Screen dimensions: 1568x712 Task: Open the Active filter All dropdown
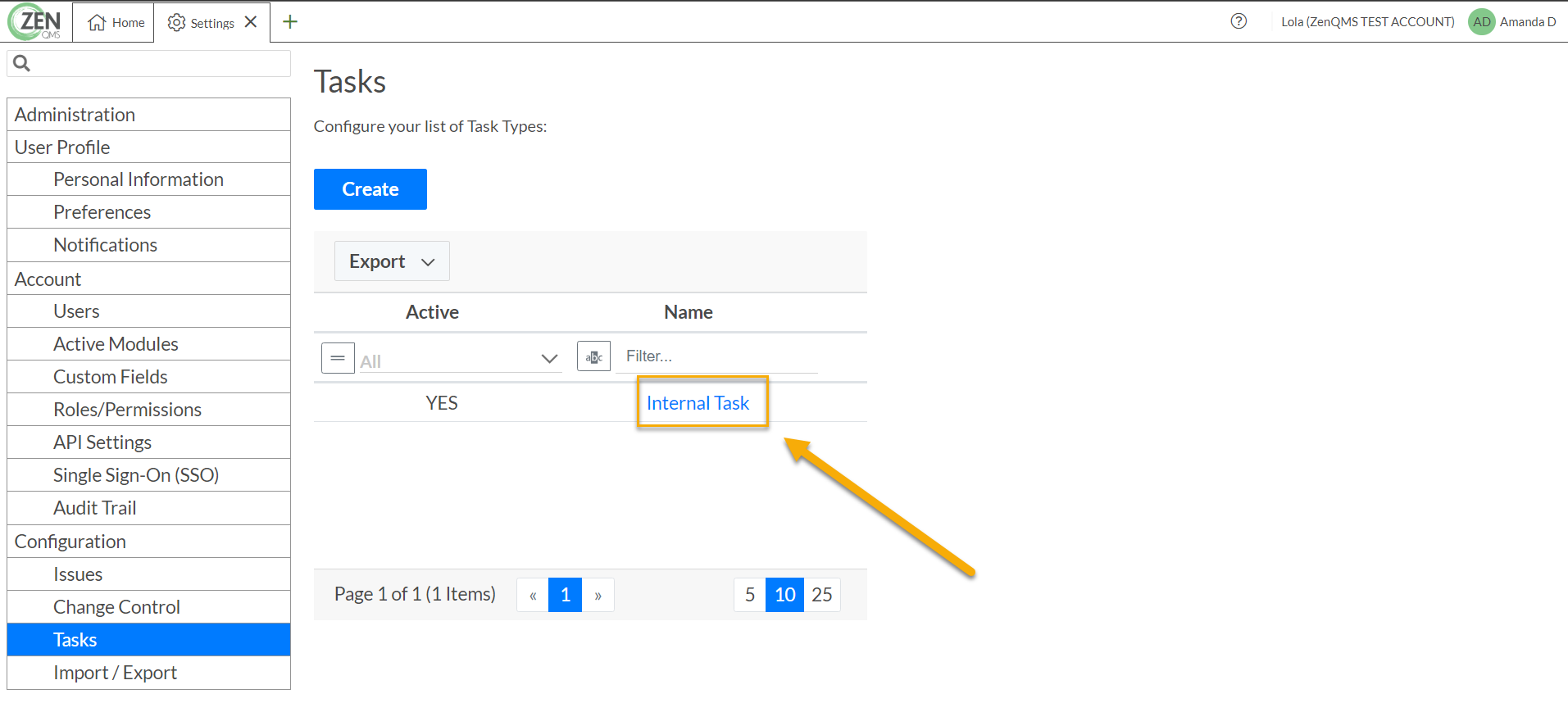460,360
